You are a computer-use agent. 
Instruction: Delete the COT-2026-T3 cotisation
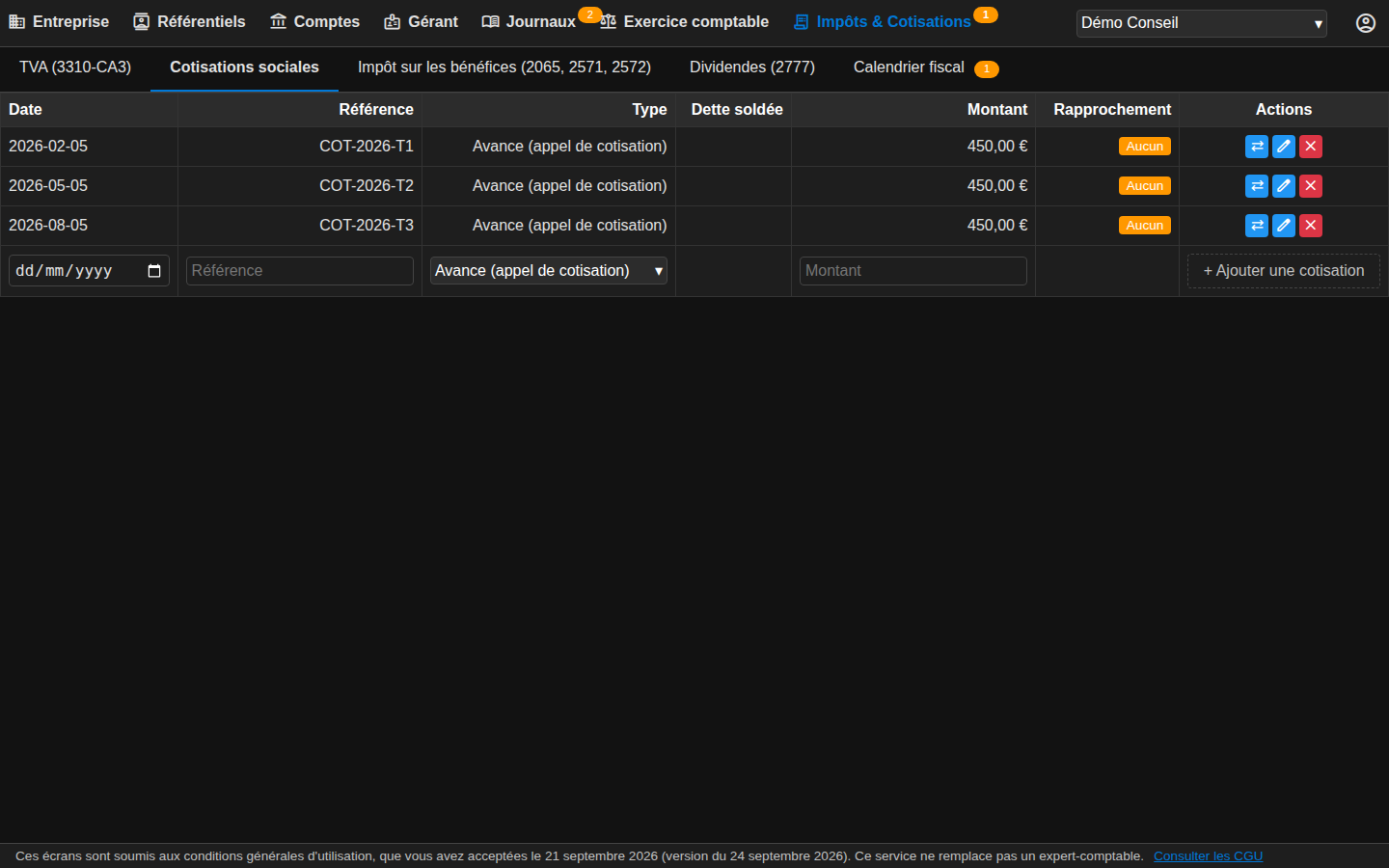pyautogui.click(x=1311, y=226)
